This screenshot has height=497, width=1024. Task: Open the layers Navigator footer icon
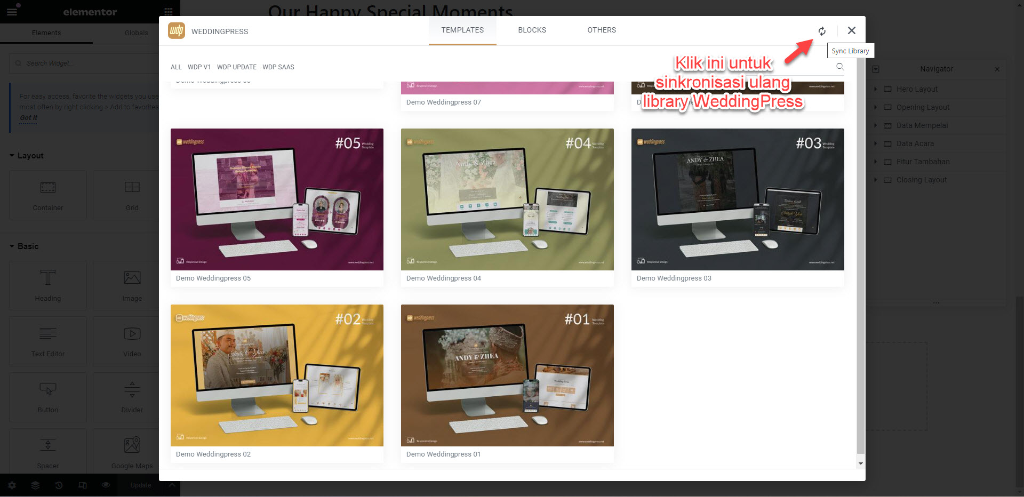(35, 485)
